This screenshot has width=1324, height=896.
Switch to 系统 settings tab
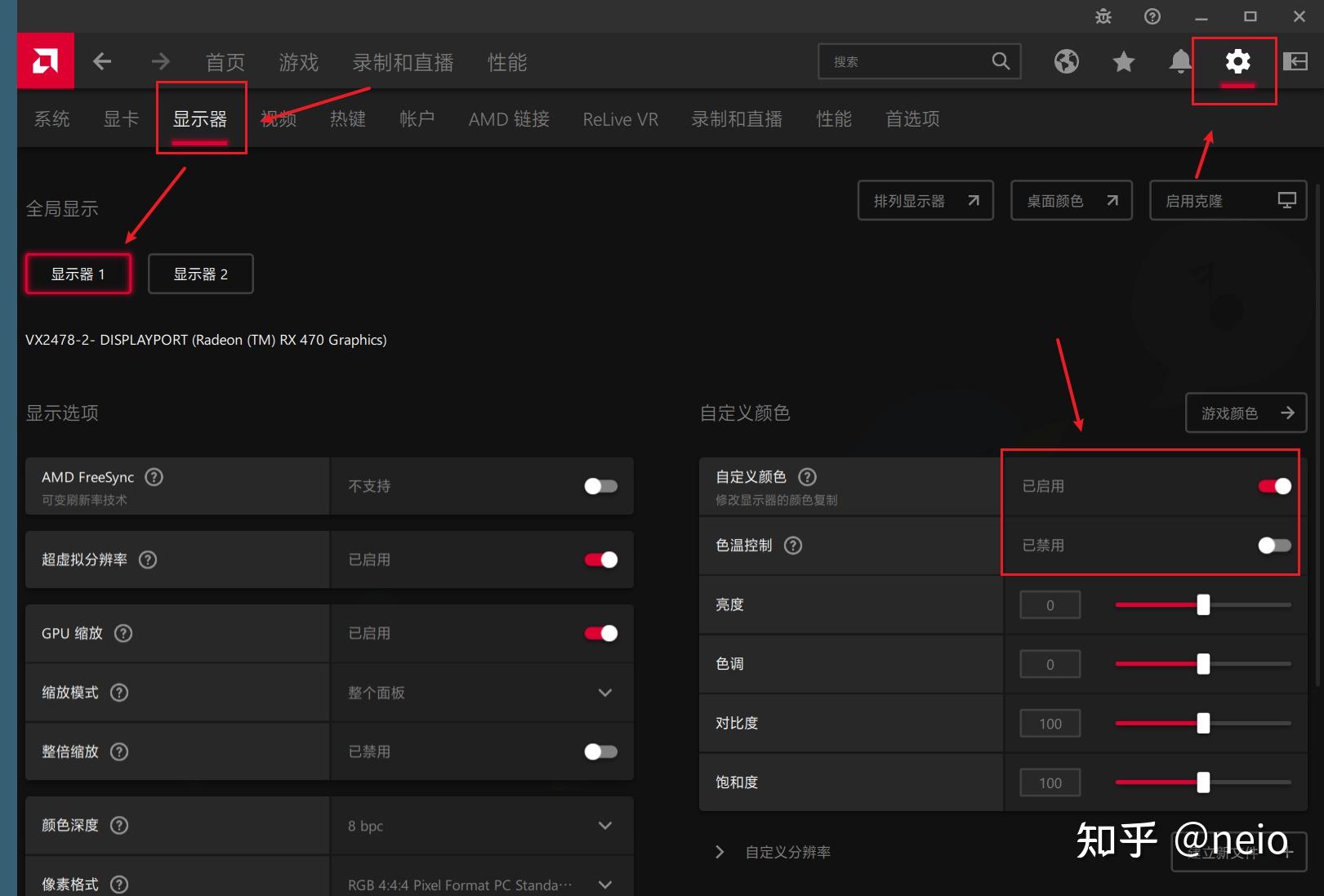point(52,119)
